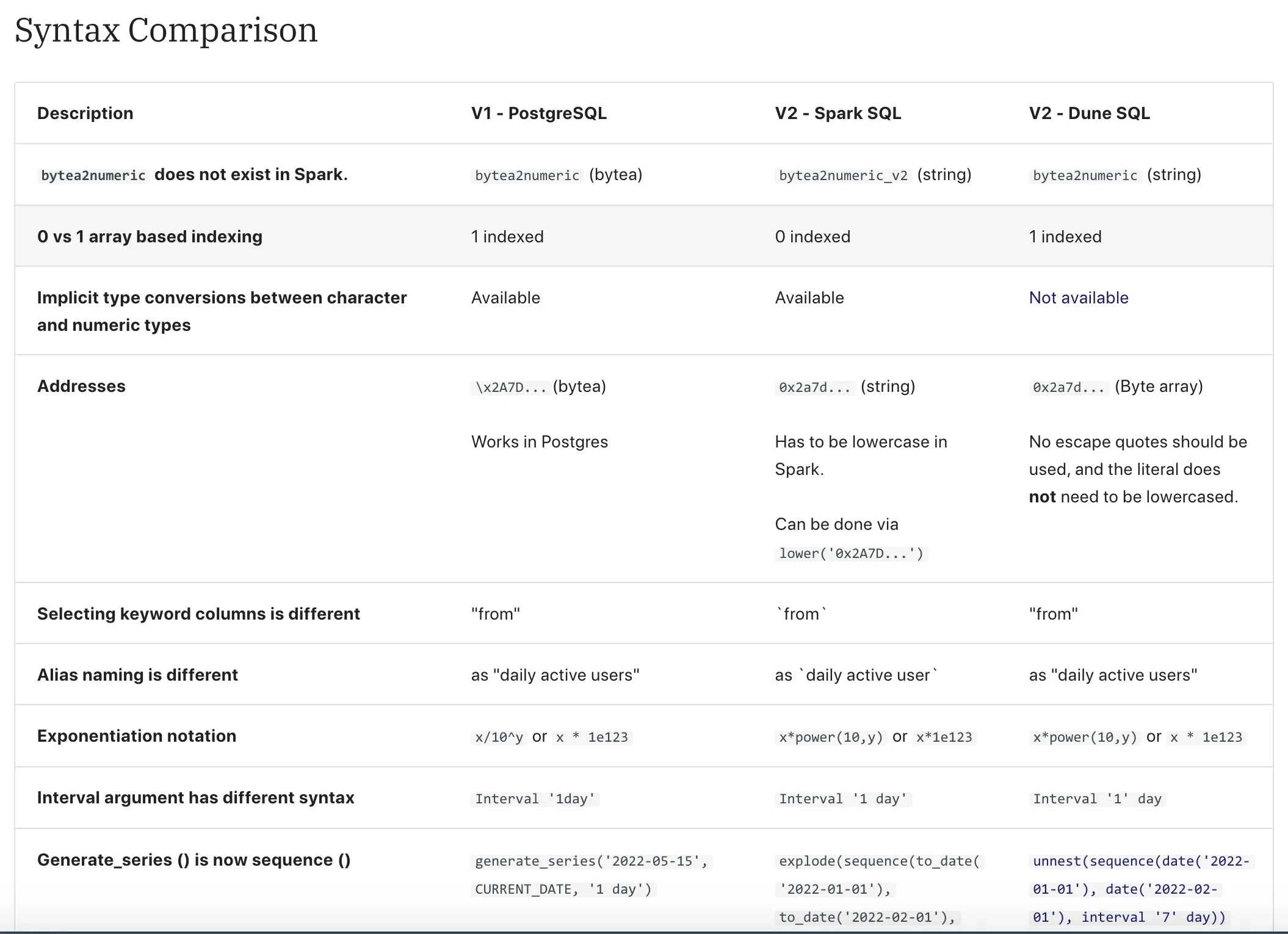Click "Available" in the PostgreSQL column

pyautogui.click(x=505, y=298)
